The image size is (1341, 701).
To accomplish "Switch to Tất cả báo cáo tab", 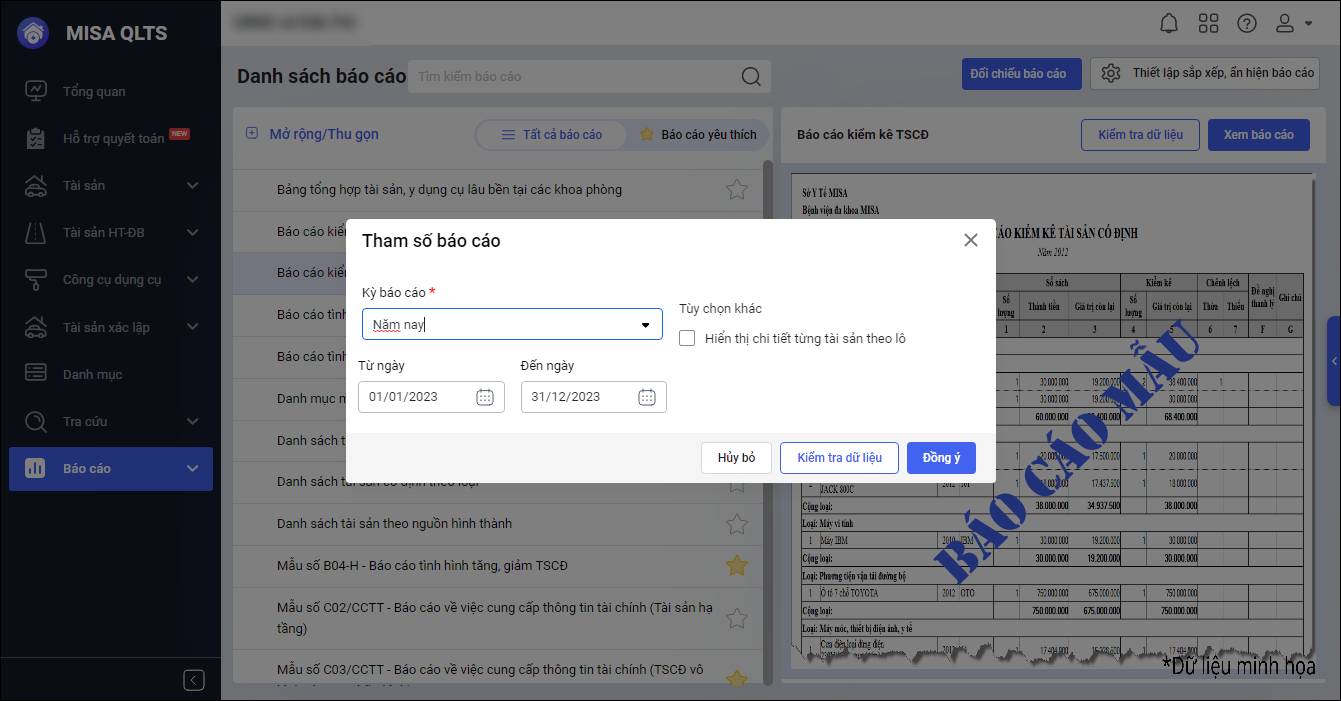I will pyautogui.click(x=552, y=134).
